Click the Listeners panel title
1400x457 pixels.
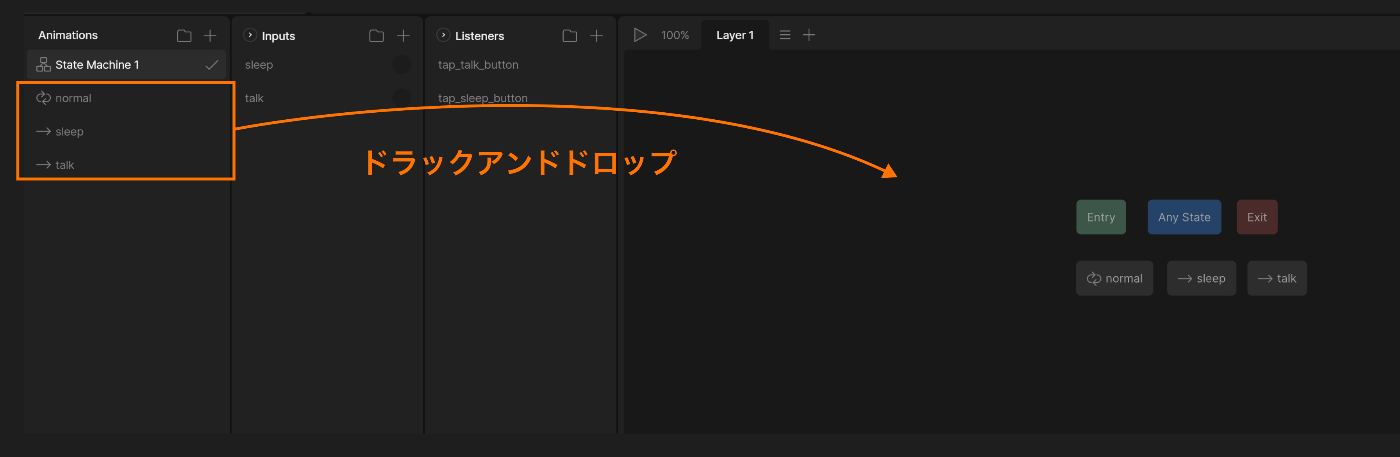(x=480, y=36)
